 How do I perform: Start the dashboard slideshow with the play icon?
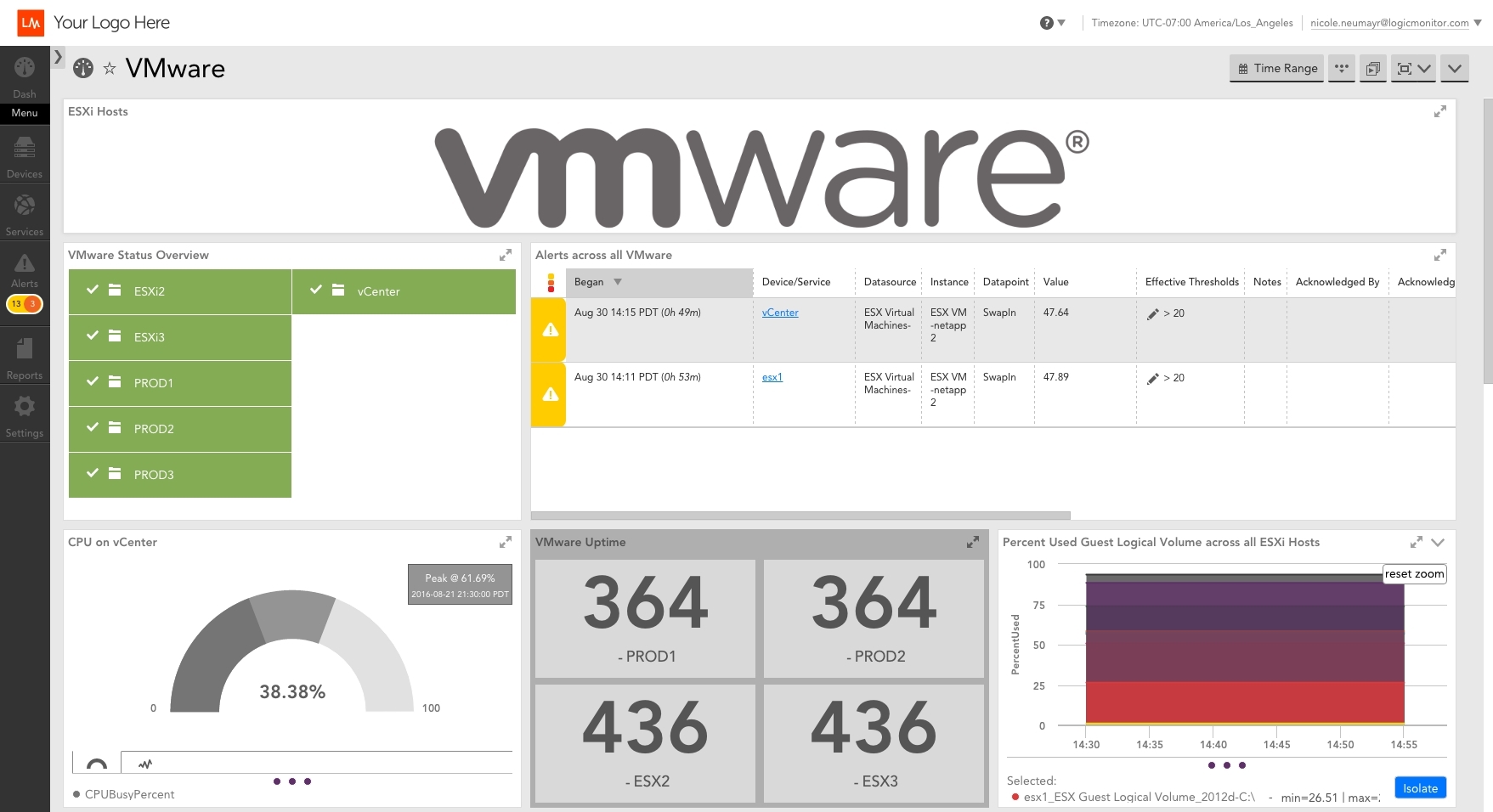point(1373,69)
